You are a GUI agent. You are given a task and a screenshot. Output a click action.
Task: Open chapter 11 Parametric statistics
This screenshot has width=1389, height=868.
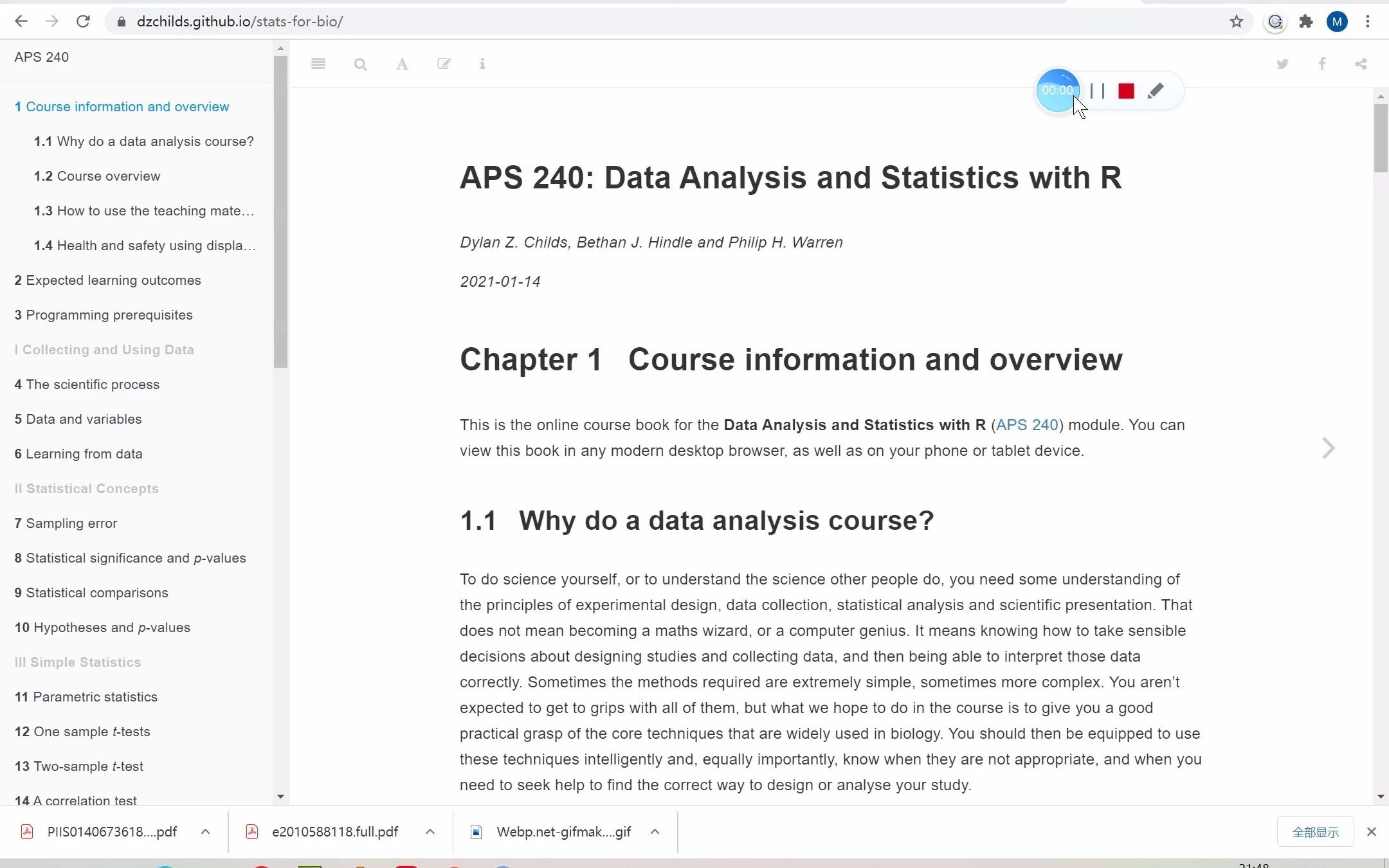tap(86, 697)
